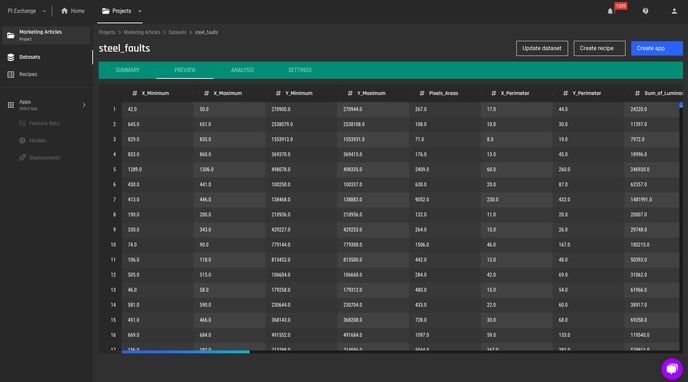The image size is (688, 382).
Task: Select cell 1097.0 in row 16
Action: pyautogui.click(x=444, y=335)
